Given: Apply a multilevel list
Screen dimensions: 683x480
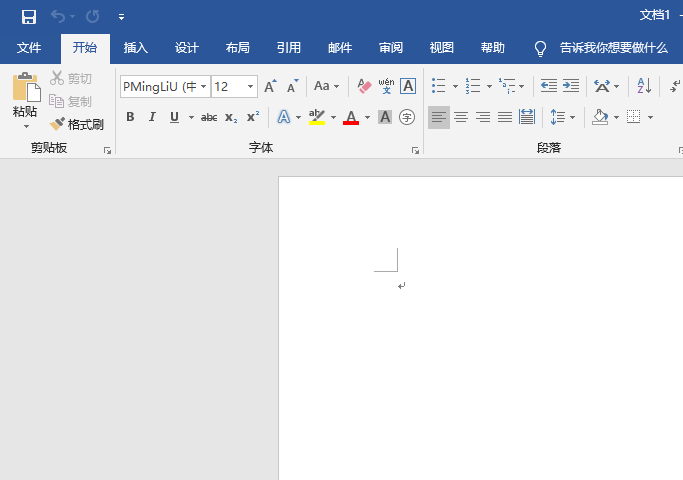Looking at the screenshot, I should click(x=507, y=86).
